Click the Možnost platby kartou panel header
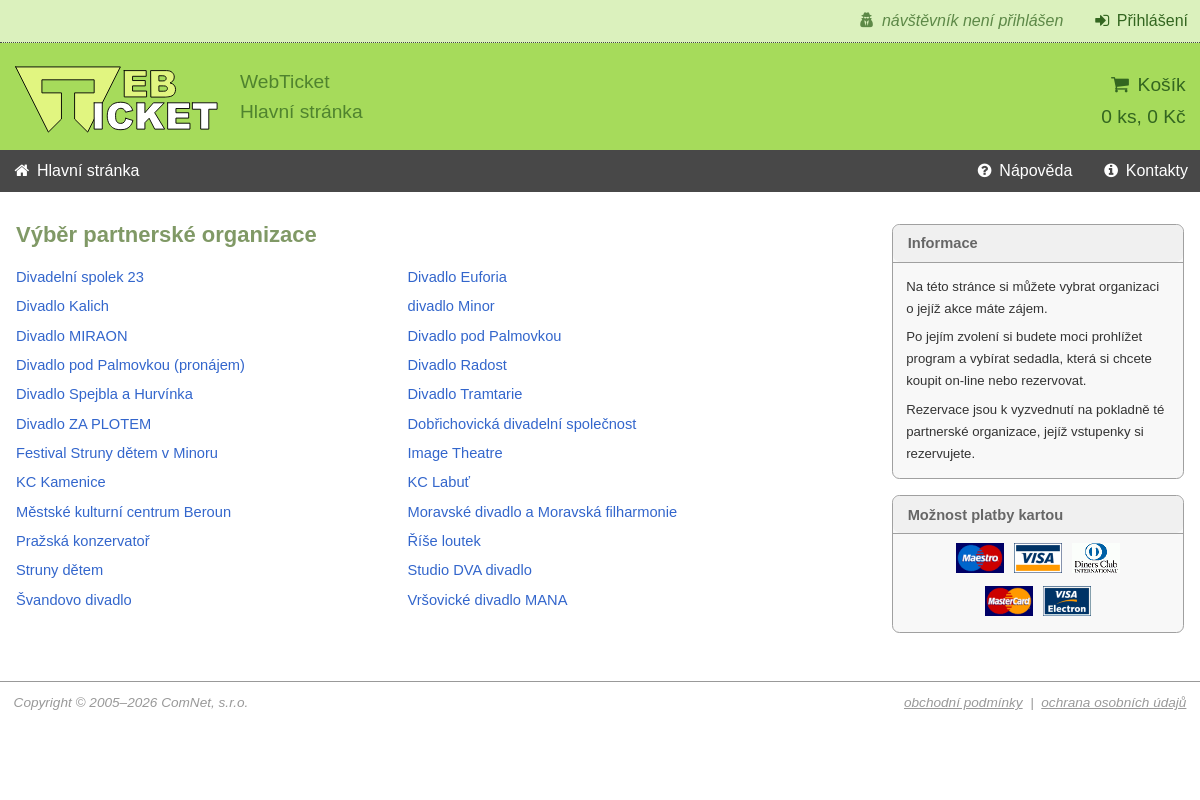This screenshot has height=800, width=1200. (1038, 515)
